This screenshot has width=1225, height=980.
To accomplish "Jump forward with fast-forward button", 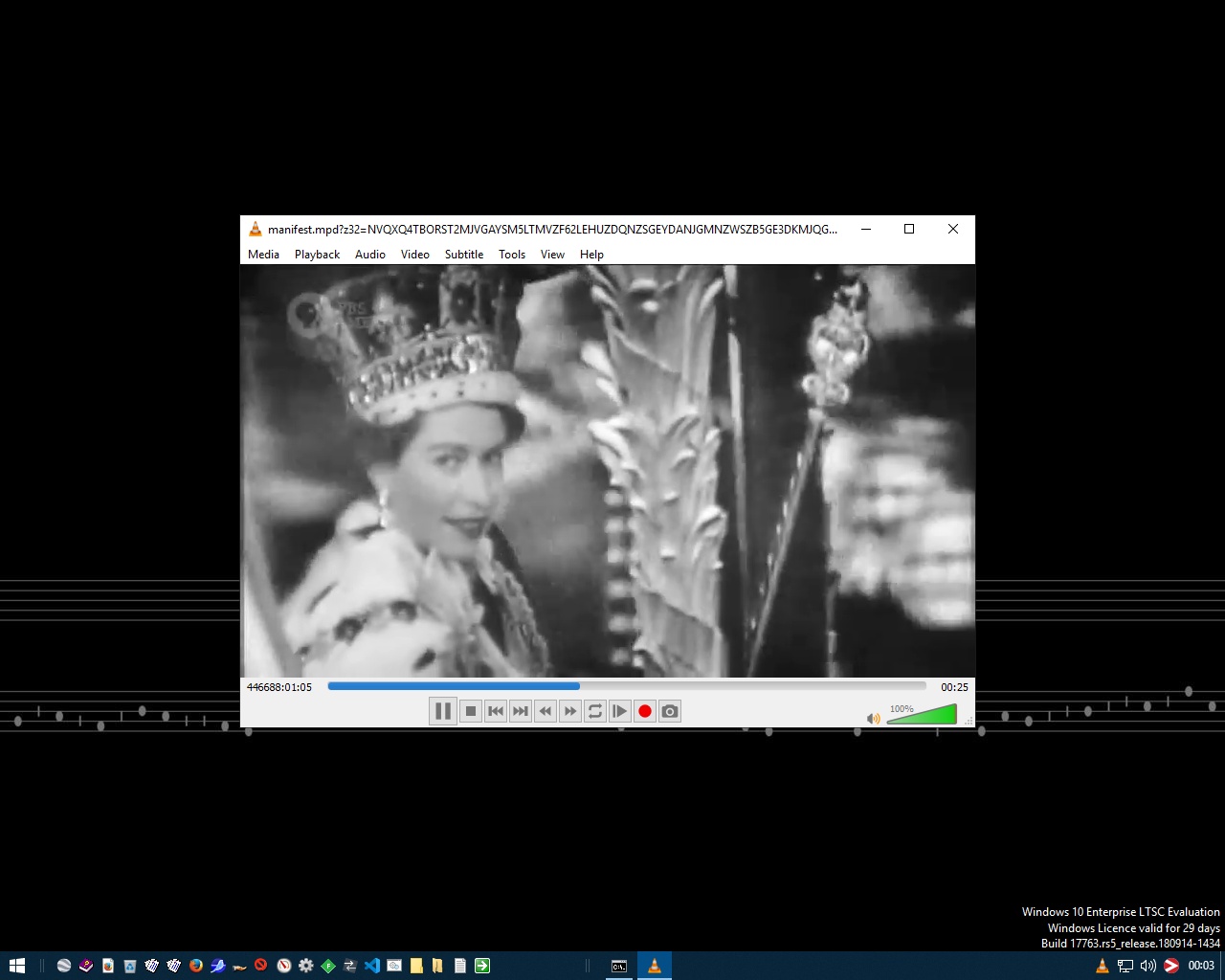I will [569, 711].
